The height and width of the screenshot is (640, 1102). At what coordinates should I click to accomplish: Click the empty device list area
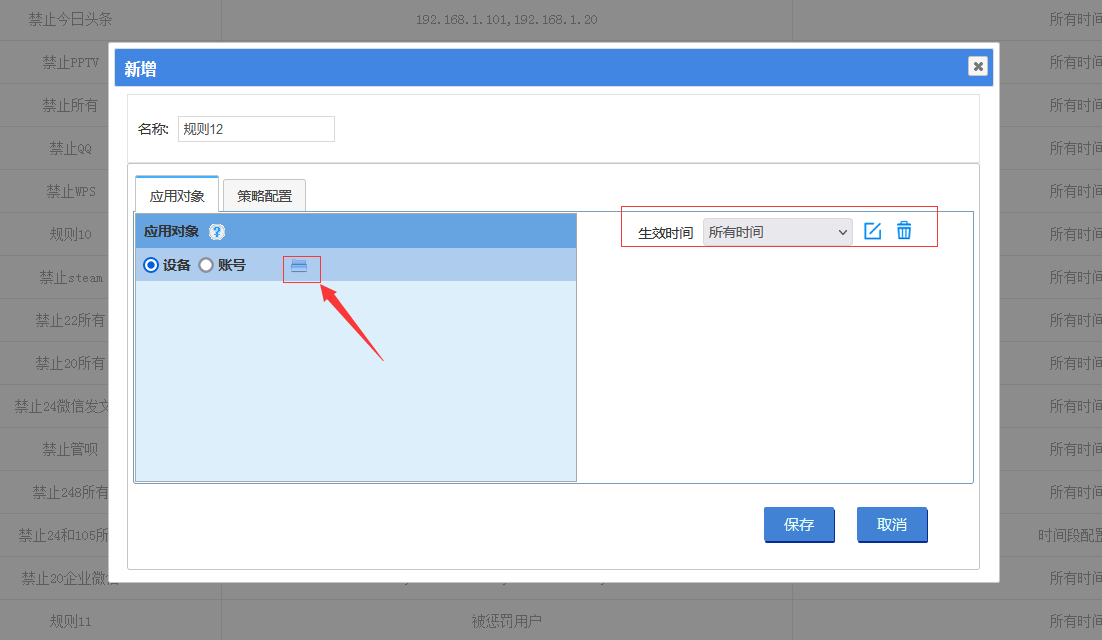(355, 380)
